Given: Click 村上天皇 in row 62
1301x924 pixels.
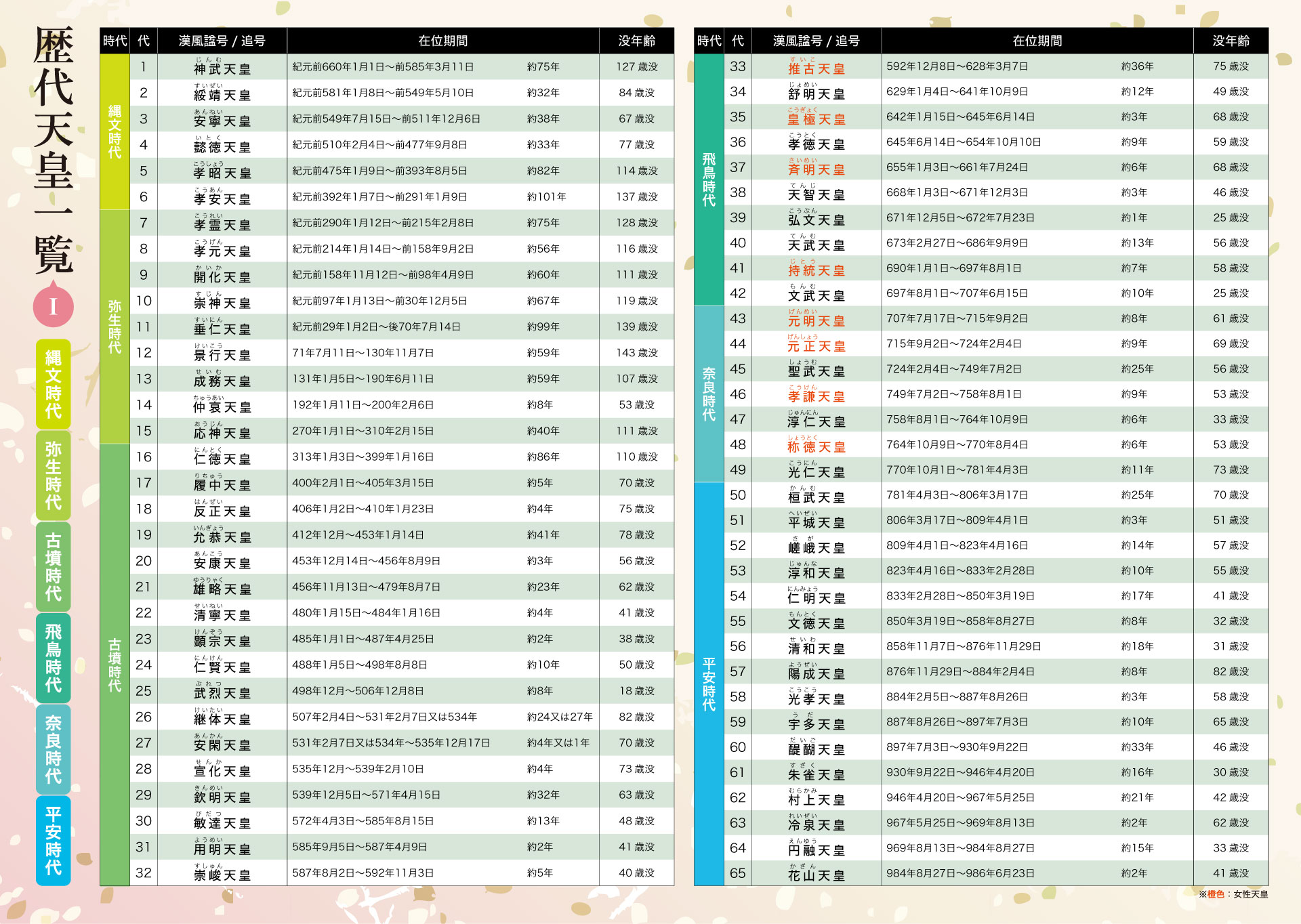Looking at the screenshot, I should click(817, 800).
